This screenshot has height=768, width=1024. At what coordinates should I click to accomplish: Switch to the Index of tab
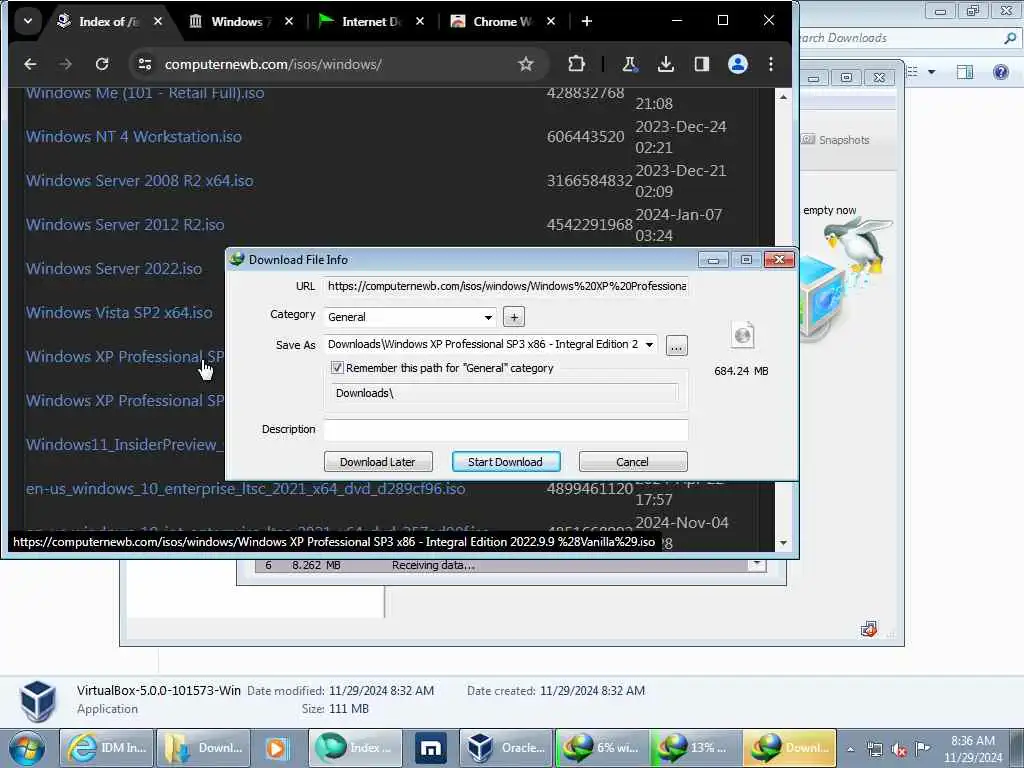(108, 22)
